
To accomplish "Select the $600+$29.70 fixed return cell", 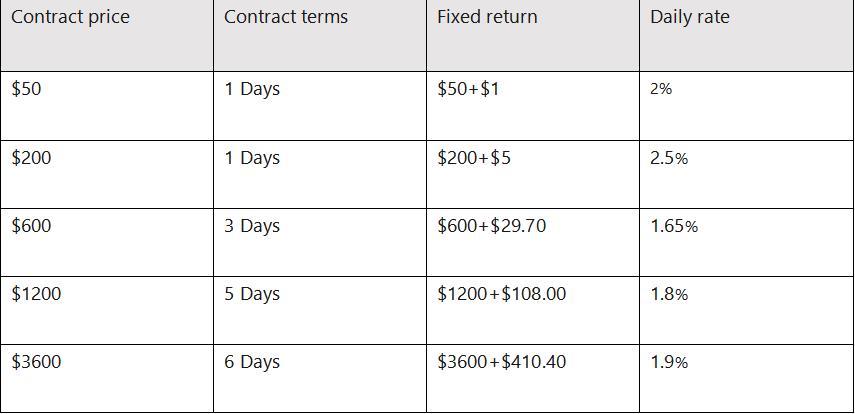I will click(492, 226).
